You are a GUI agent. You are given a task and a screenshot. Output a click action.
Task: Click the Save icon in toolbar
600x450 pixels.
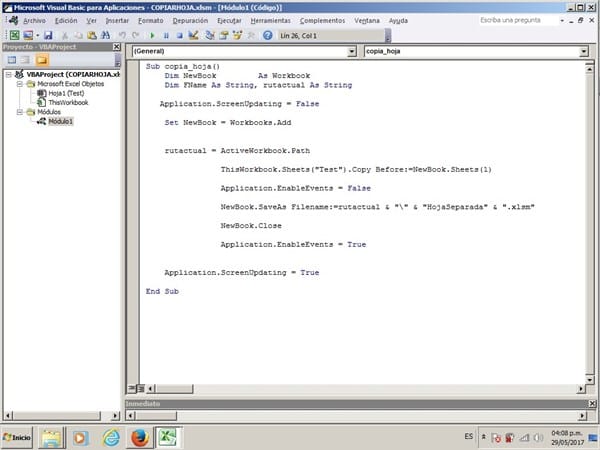tap(47, 35)
